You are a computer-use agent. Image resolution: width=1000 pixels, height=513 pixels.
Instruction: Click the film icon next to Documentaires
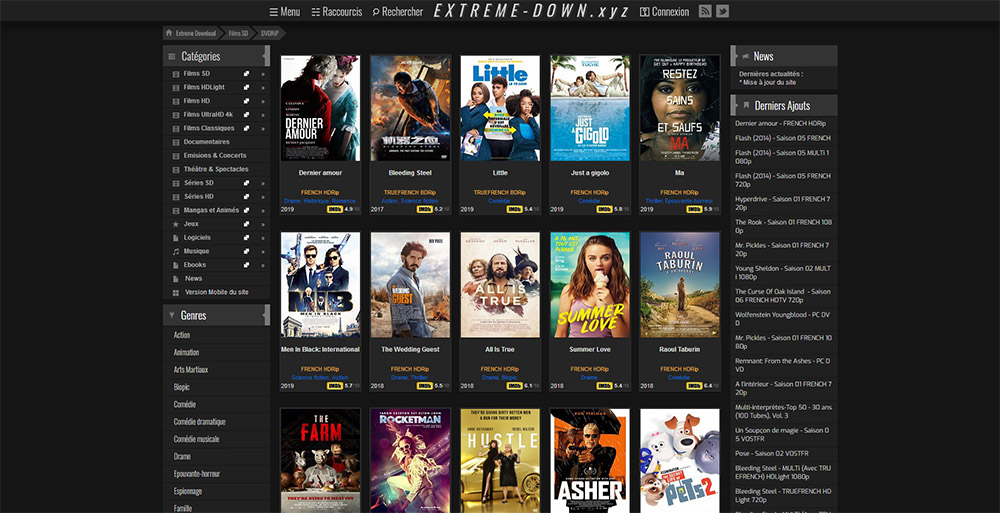[x=176, y=142]
